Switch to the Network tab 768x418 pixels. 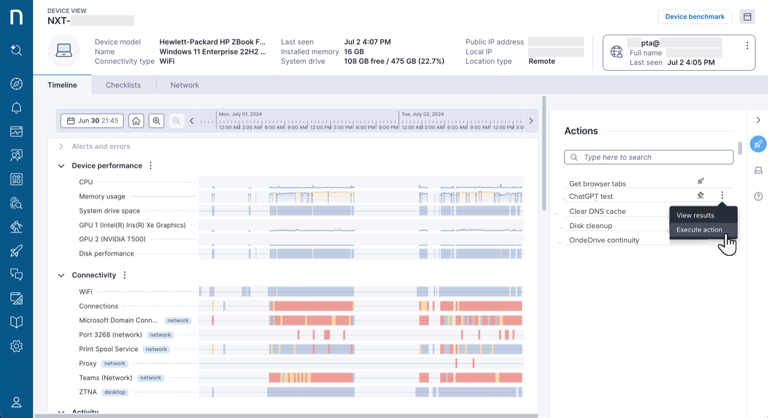[184, 85]
